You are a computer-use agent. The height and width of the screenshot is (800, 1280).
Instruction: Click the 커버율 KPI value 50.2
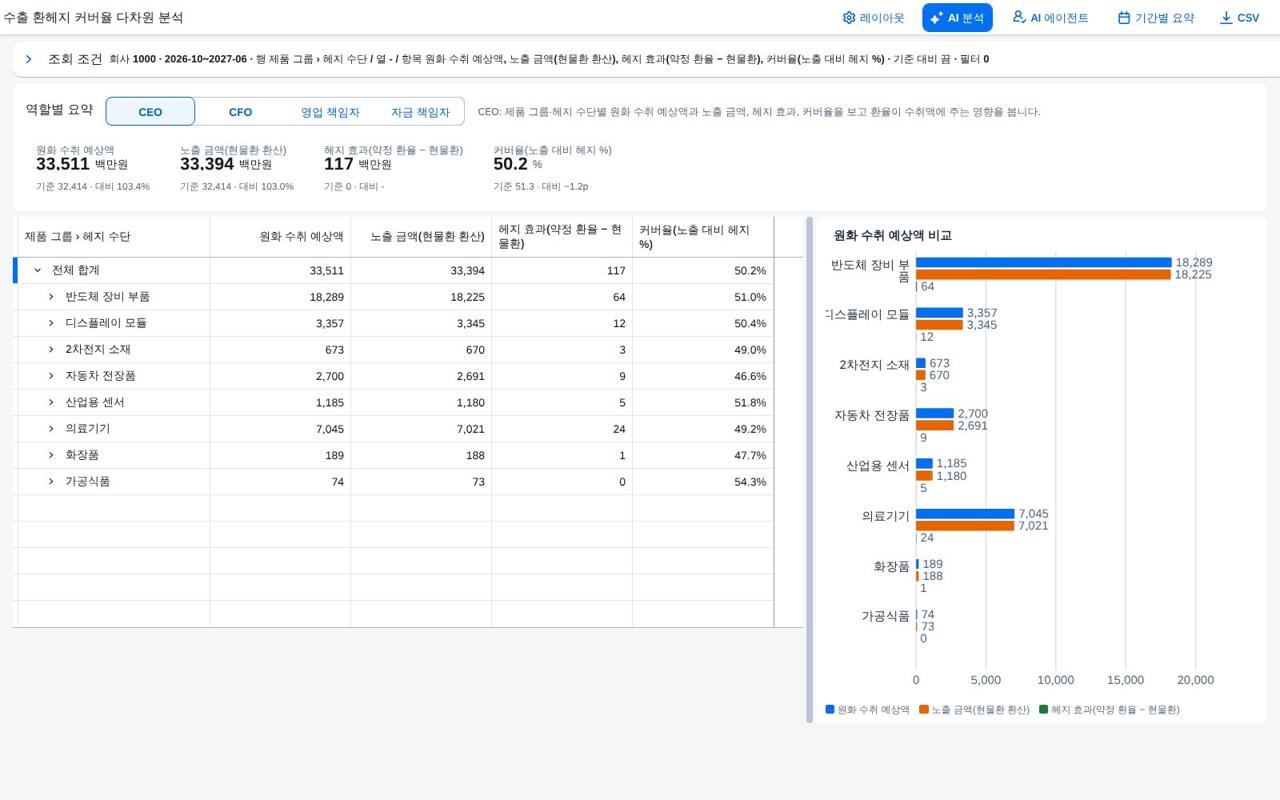point(510,164)
